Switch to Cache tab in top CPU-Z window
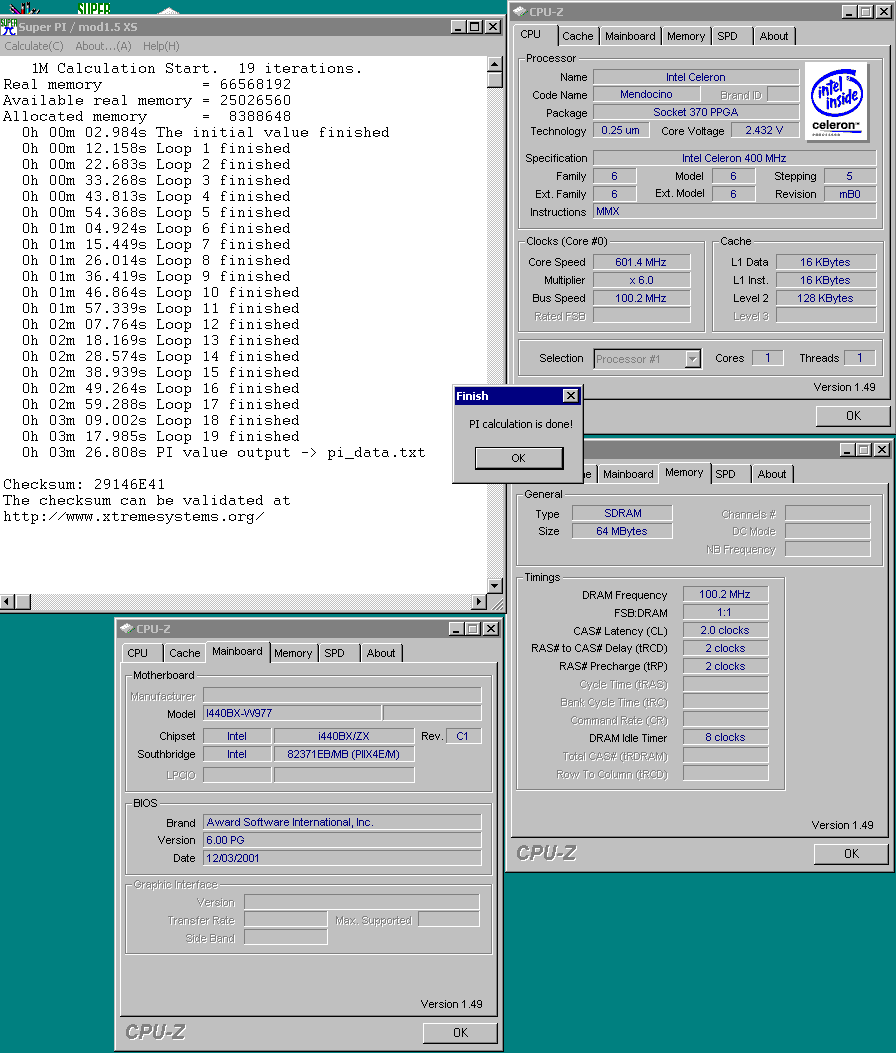896x1053 pixels. point(578,36)
